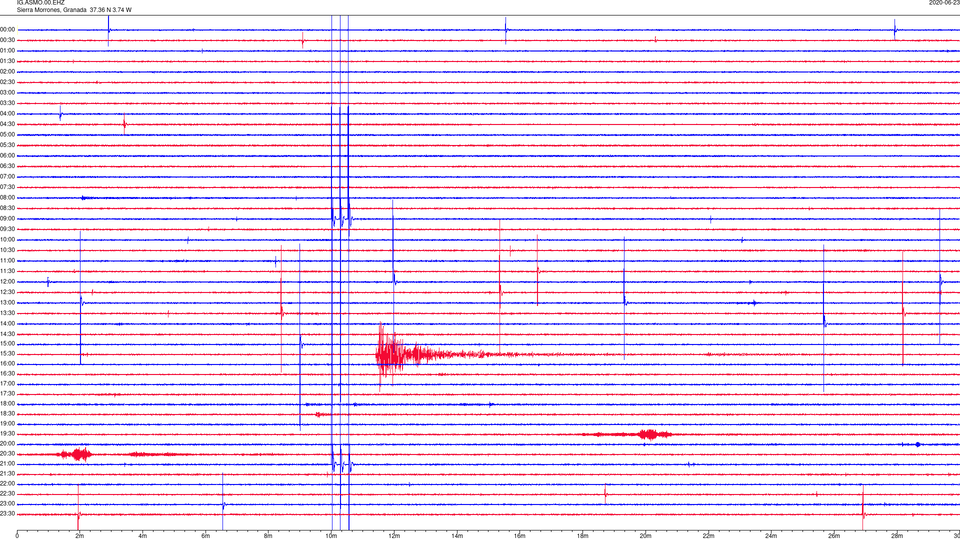960x540 pixels.
Task: Select the 00:30 trace label
Action: (7, 40)
